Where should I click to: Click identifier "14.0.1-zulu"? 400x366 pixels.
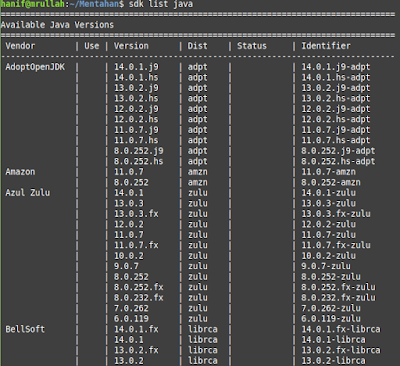(328, 193)
